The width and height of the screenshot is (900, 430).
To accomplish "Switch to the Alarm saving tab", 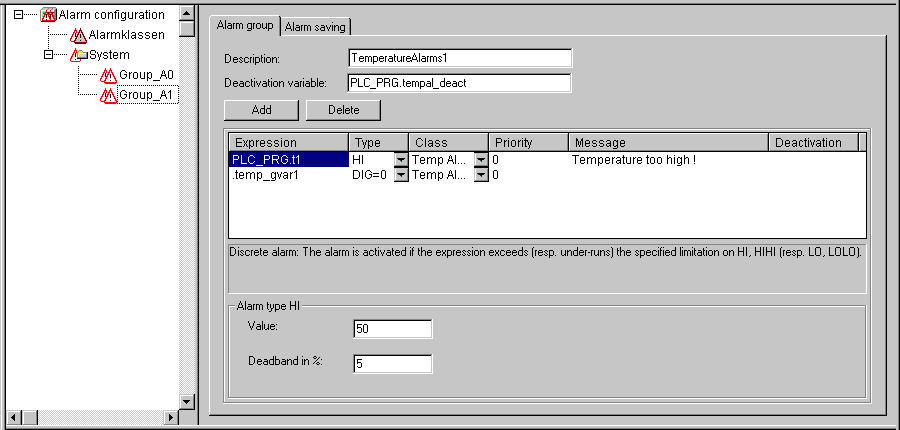I will tap(315, 27).
